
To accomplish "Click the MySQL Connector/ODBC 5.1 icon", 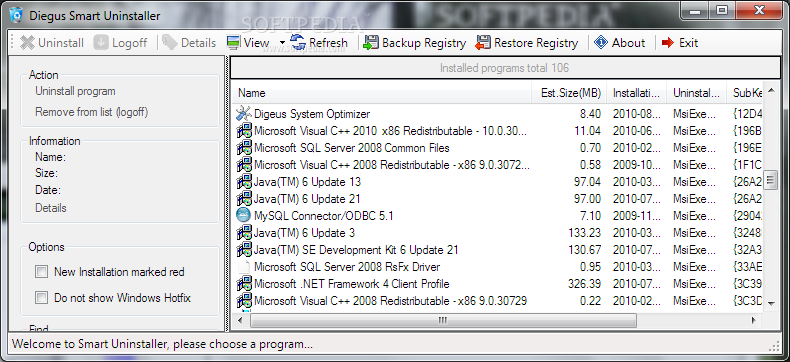I will (244, 215).
